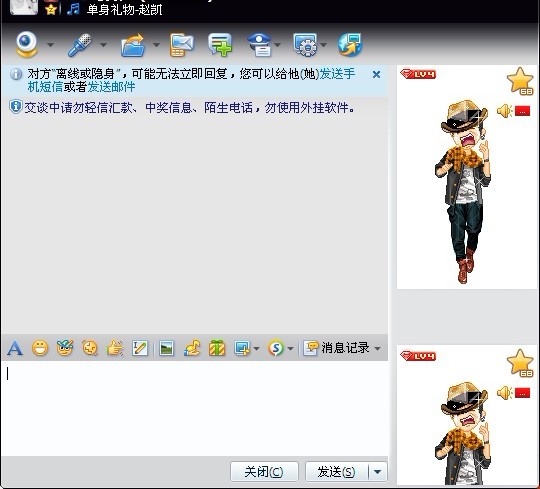The image size is (540, 489).
Task: Send a window shake with the nudge icon
Action: pos(90,348)
